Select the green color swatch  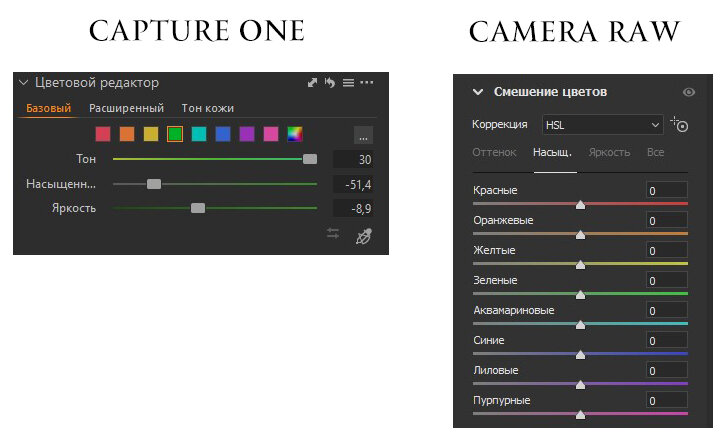click(175, 134)
